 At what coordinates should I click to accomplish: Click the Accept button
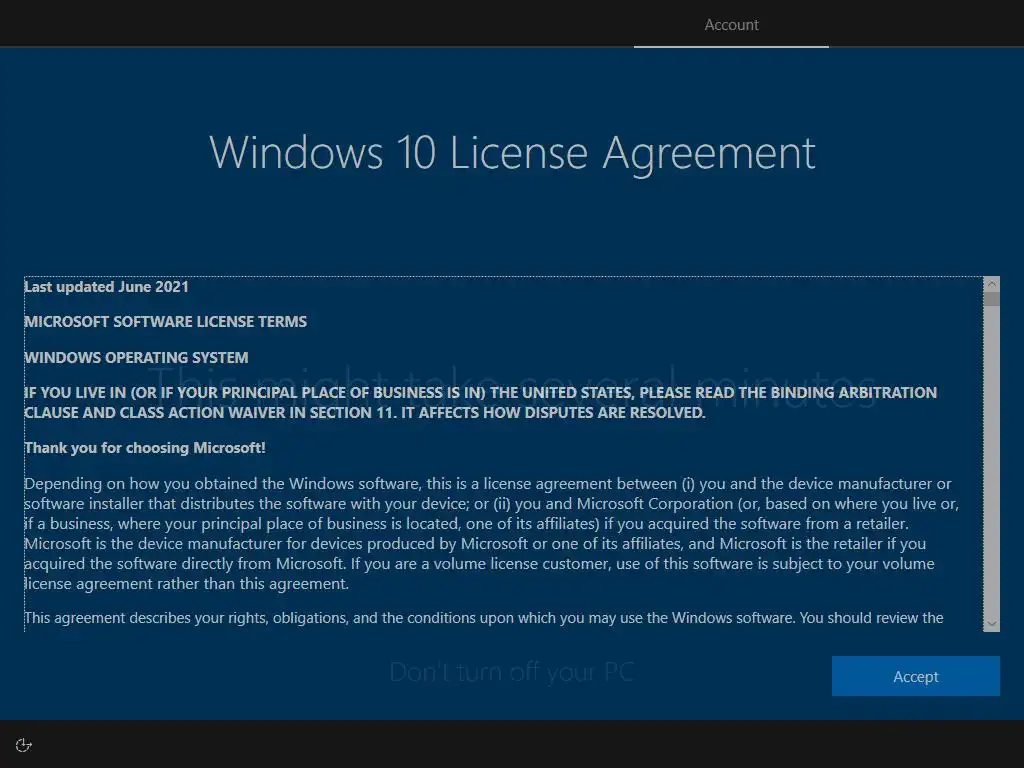(915, 676)
